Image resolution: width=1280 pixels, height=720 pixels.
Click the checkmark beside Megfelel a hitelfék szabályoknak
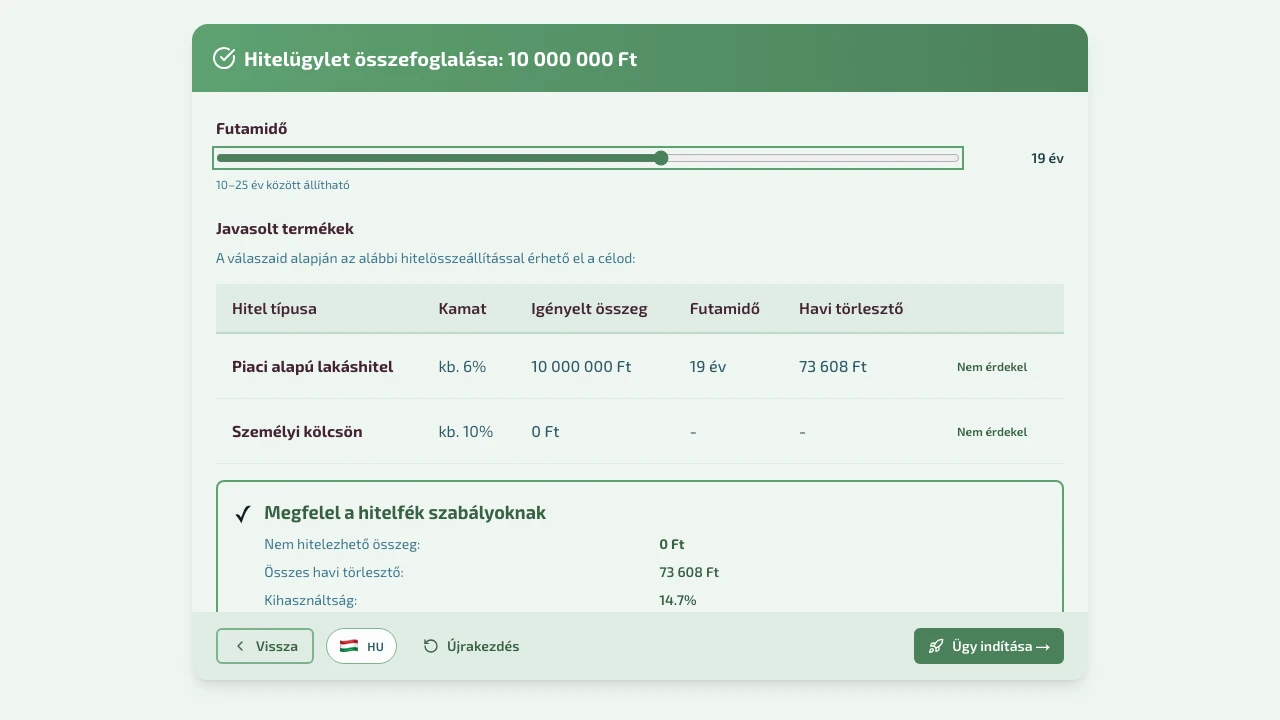(242, 514)
